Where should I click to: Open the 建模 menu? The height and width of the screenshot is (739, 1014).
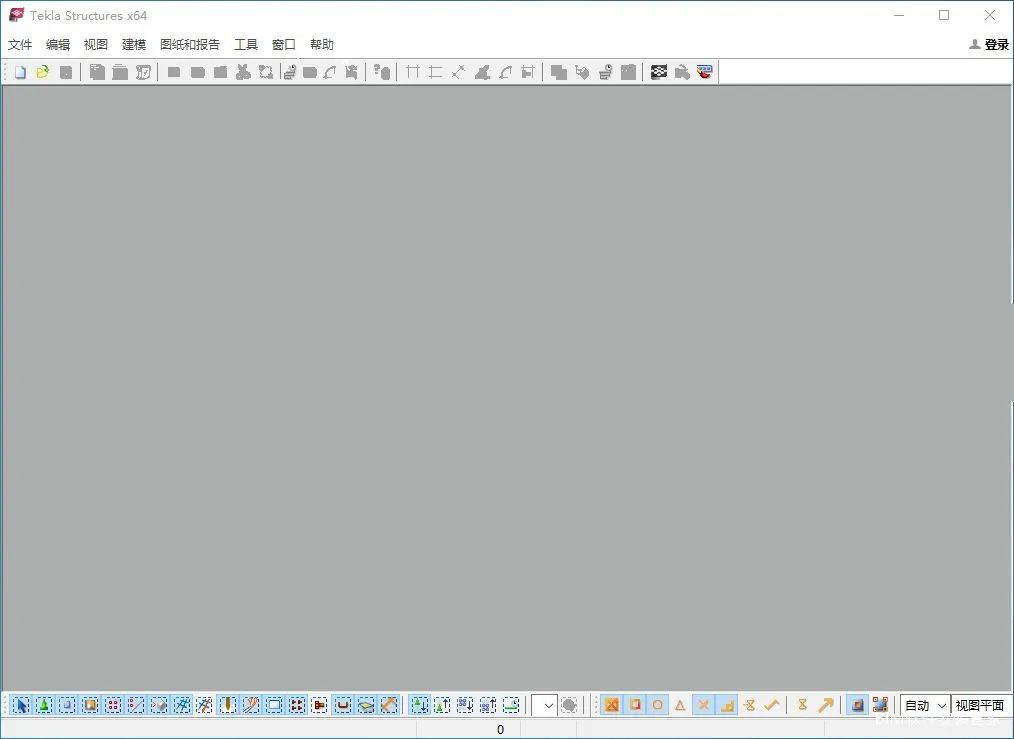[134, 44]
